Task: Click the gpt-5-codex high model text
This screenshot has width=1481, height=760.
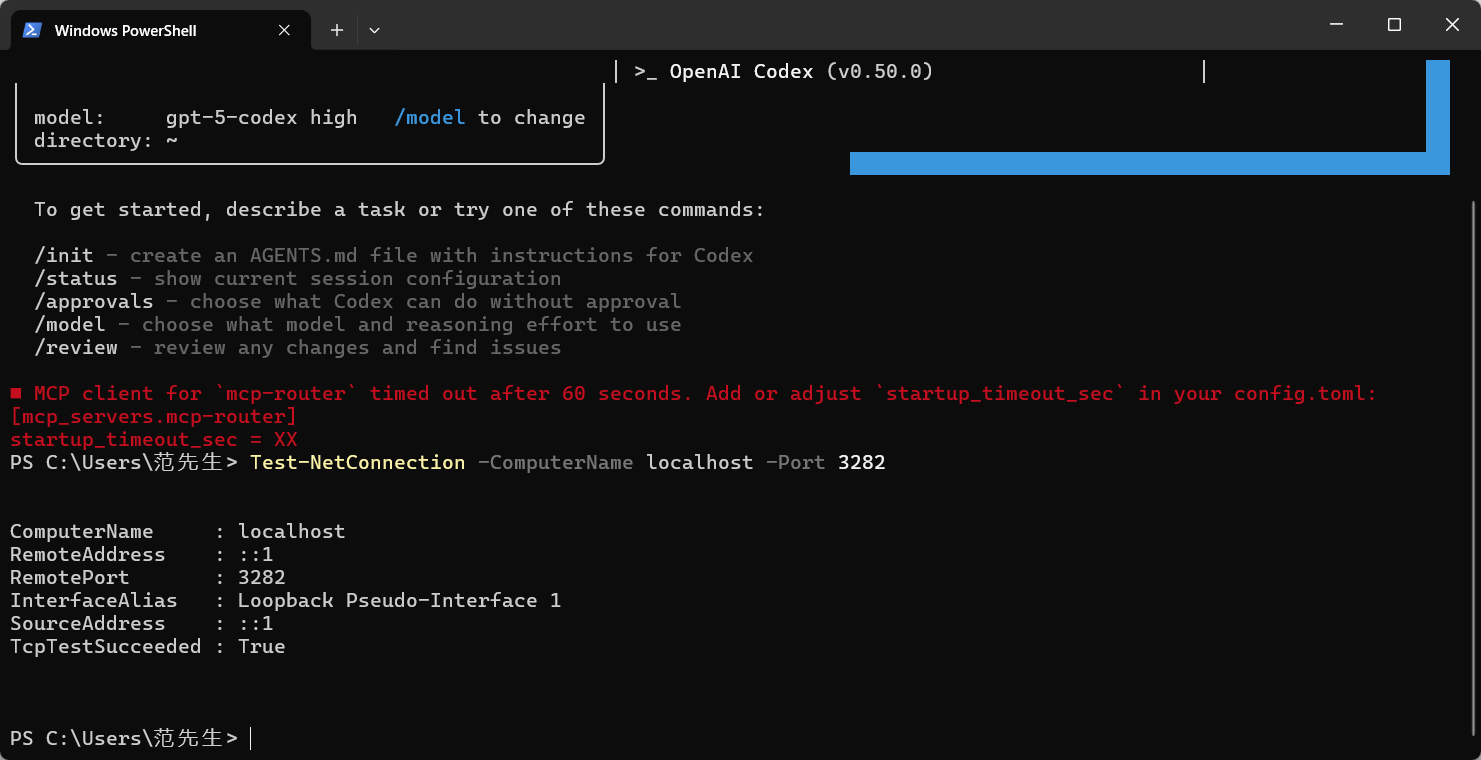Action: [x=261, y=118]
